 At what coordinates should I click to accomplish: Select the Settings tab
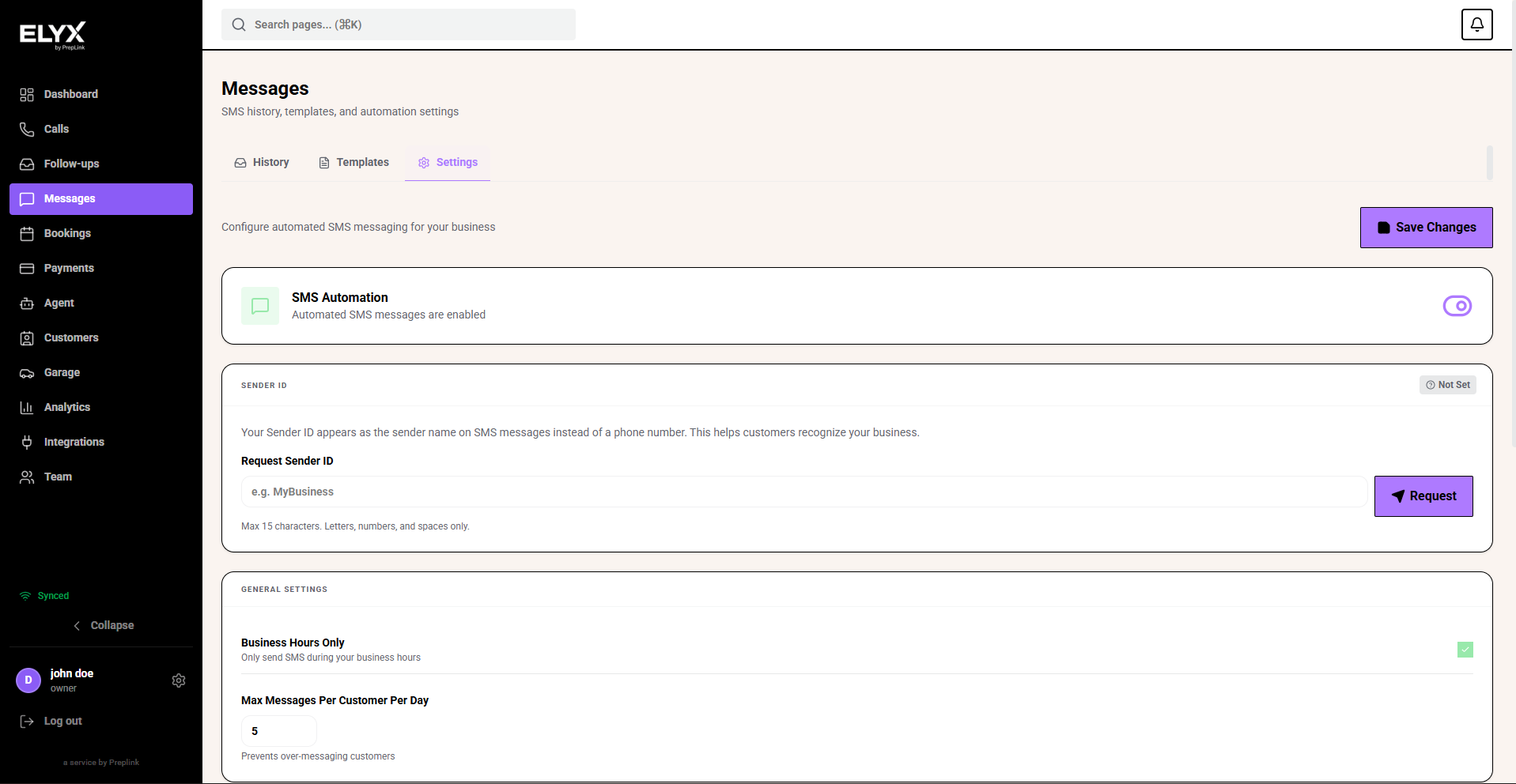448,163
